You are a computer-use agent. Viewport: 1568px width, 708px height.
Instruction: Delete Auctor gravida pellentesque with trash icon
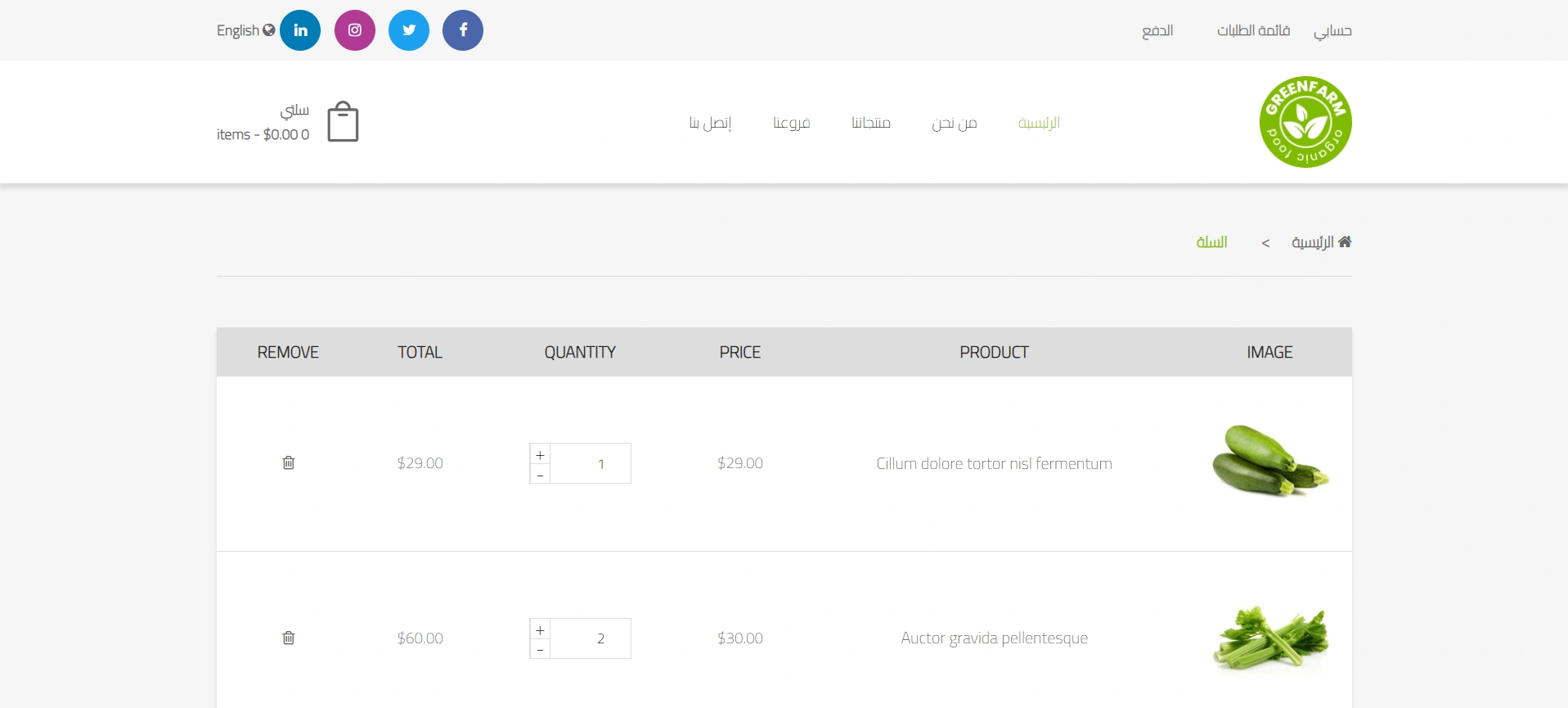click(x=289, y=638)
